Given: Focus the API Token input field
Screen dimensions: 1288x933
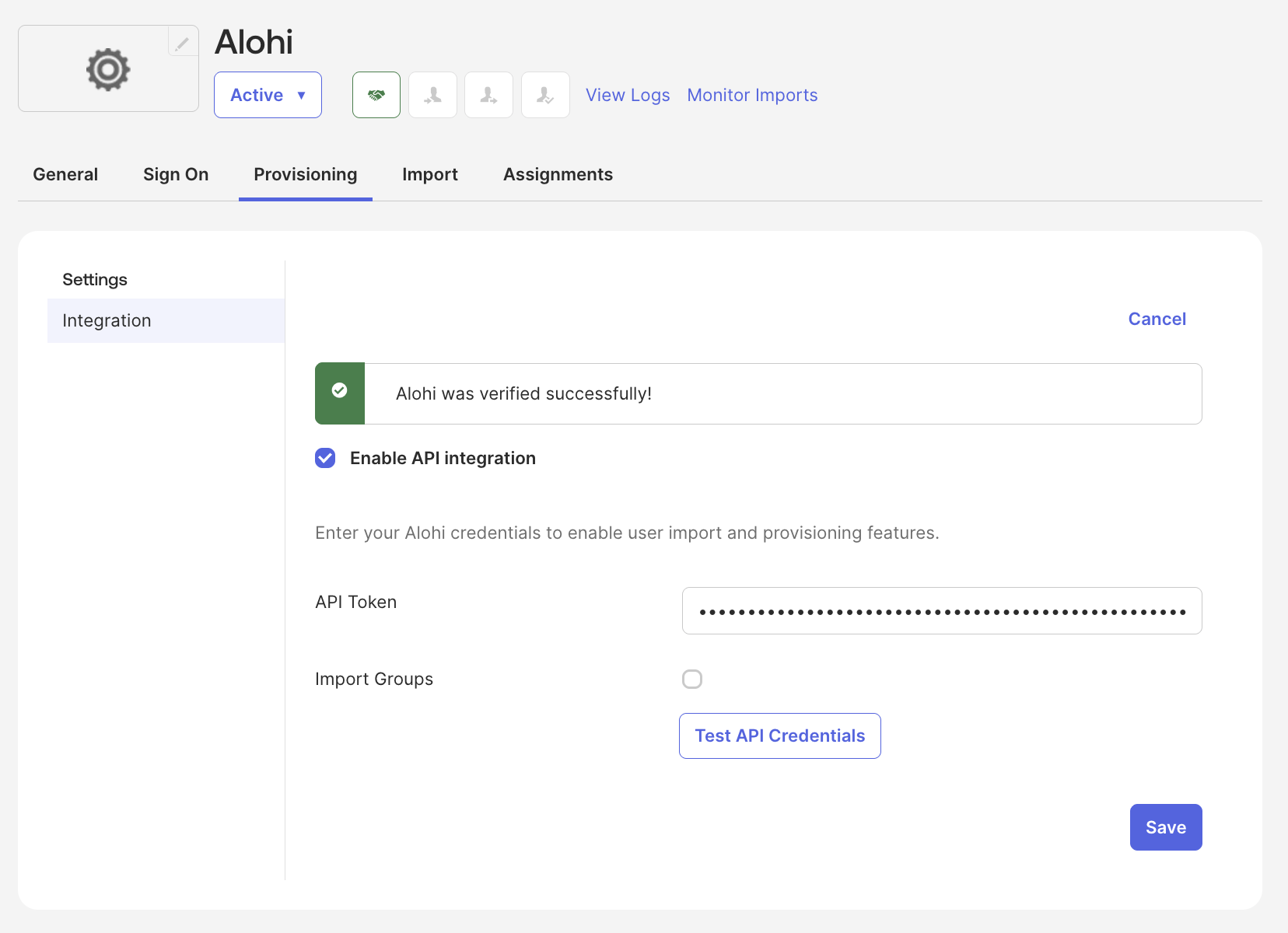Looking at the screenshot, I should [x=942, y=610].
